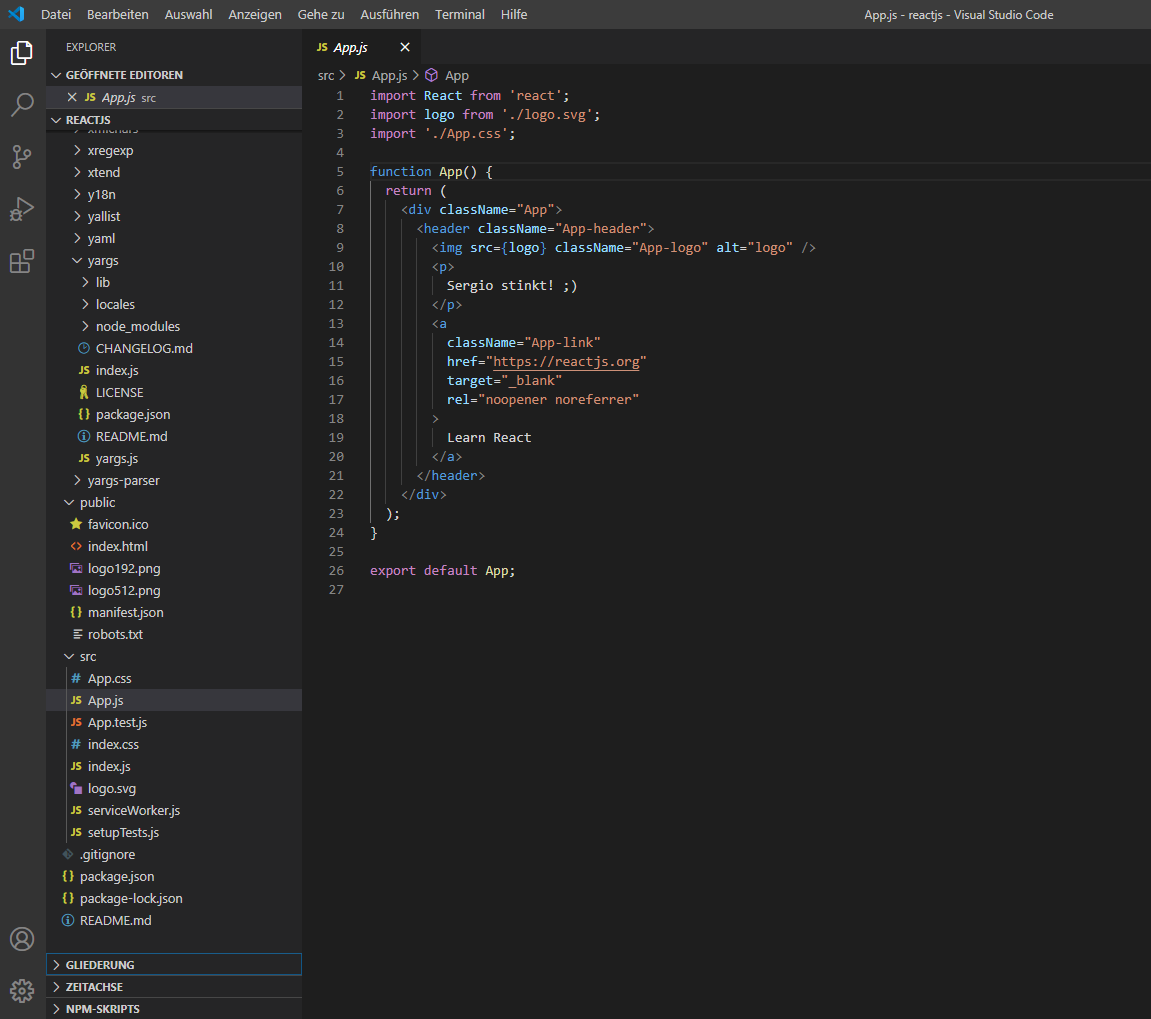Click the App symbol icon in breadcrumbs
Screen dimensions: 1151x1019
432,75
